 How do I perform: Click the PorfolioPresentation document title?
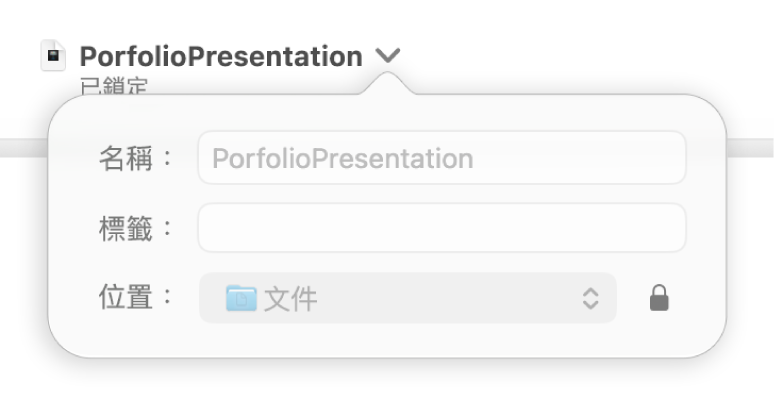[221, 57]
